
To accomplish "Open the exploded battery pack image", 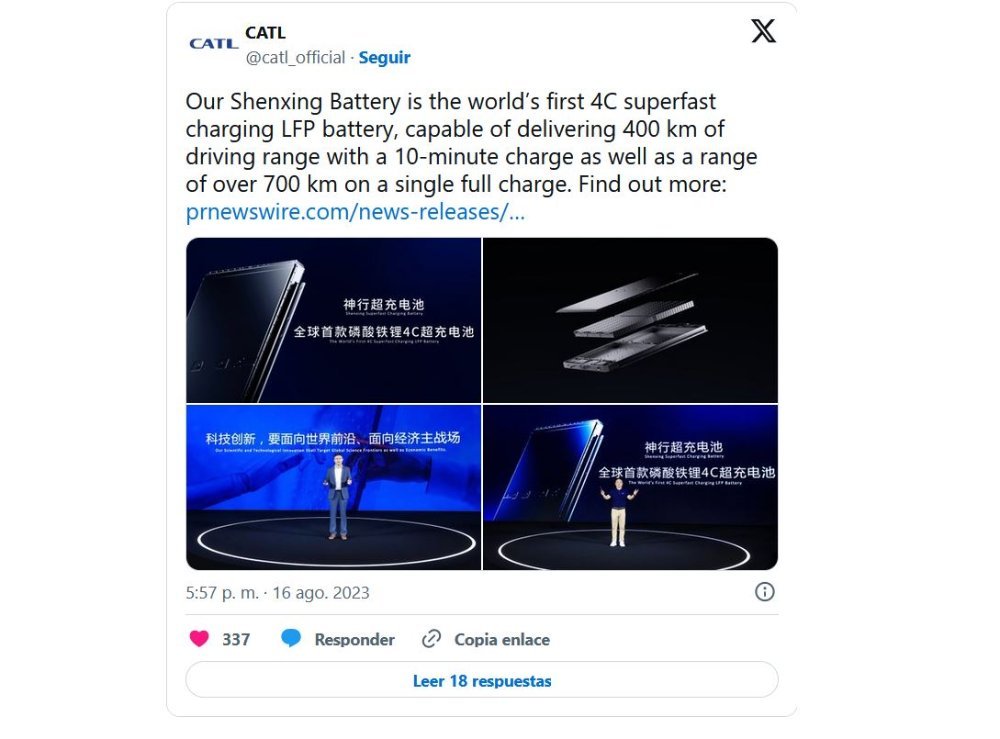I will (630, 320).
